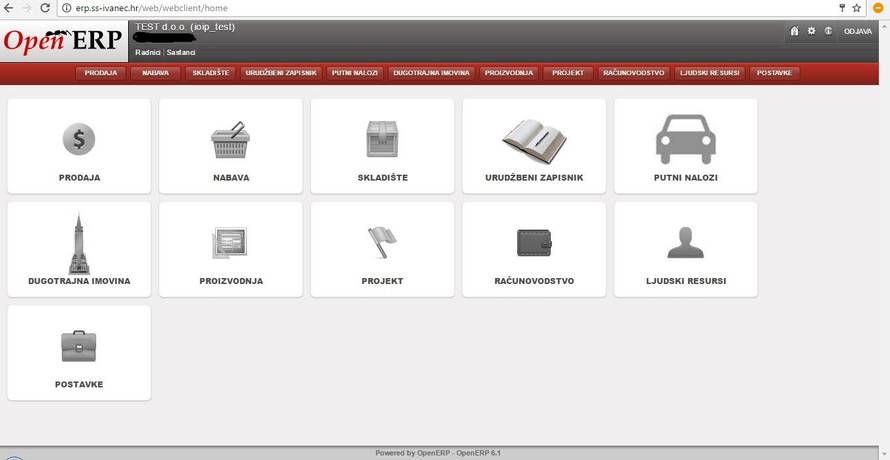Open Ljudski resursi menu bar item
Screen dimensions: 890x460
(x=710, y=73)
